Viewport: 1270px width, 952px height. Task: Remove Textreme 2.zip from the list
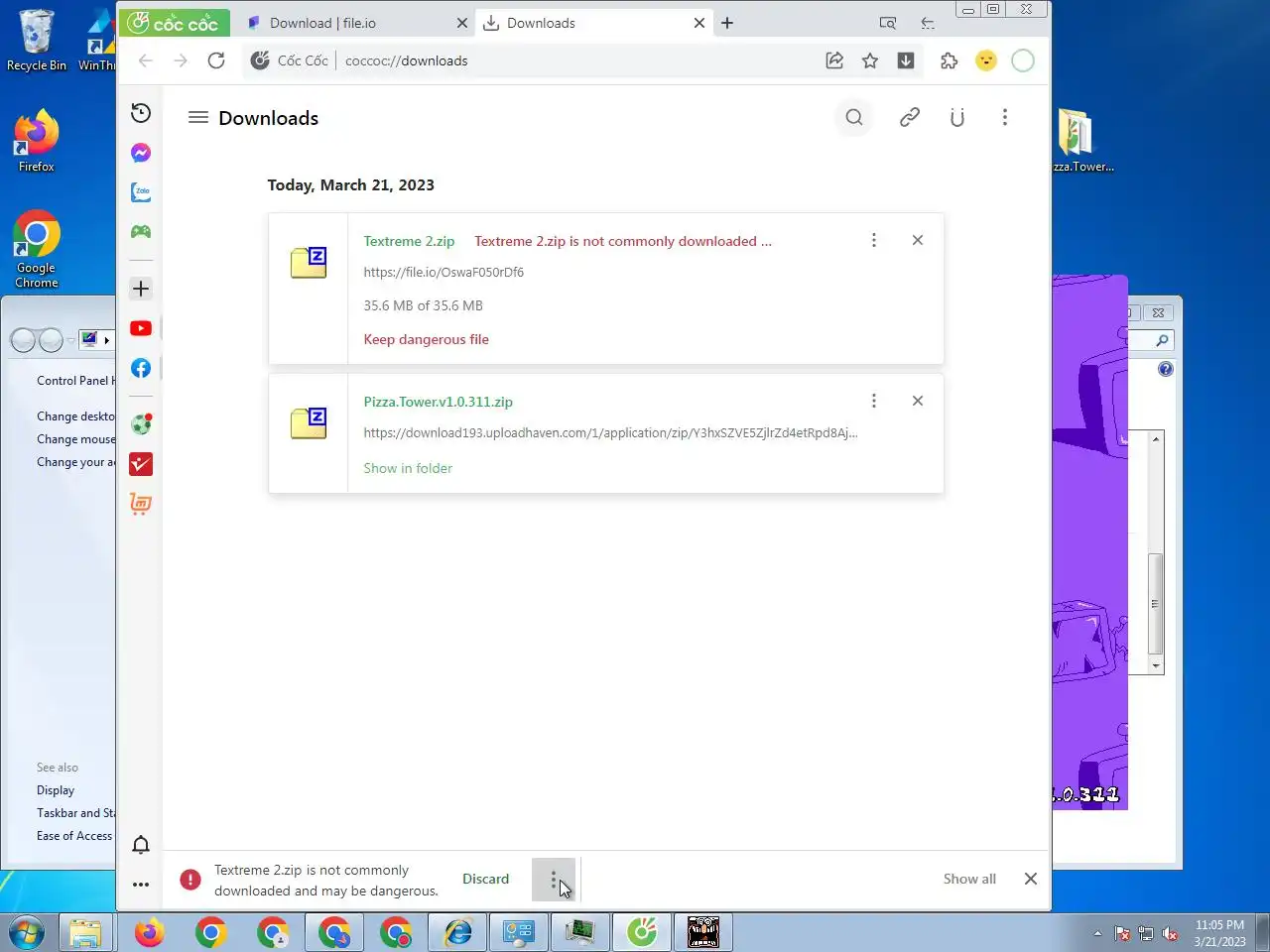pyautogui.click(x=918, y=240)
